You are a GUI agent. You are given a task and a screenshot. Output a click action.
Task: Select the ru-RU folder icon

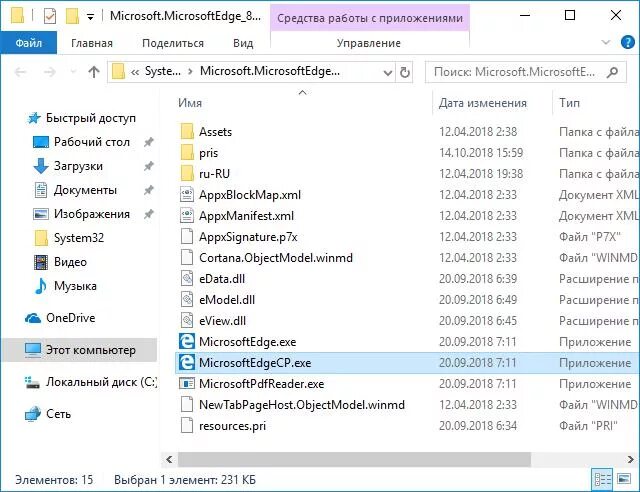click(187, 174)
